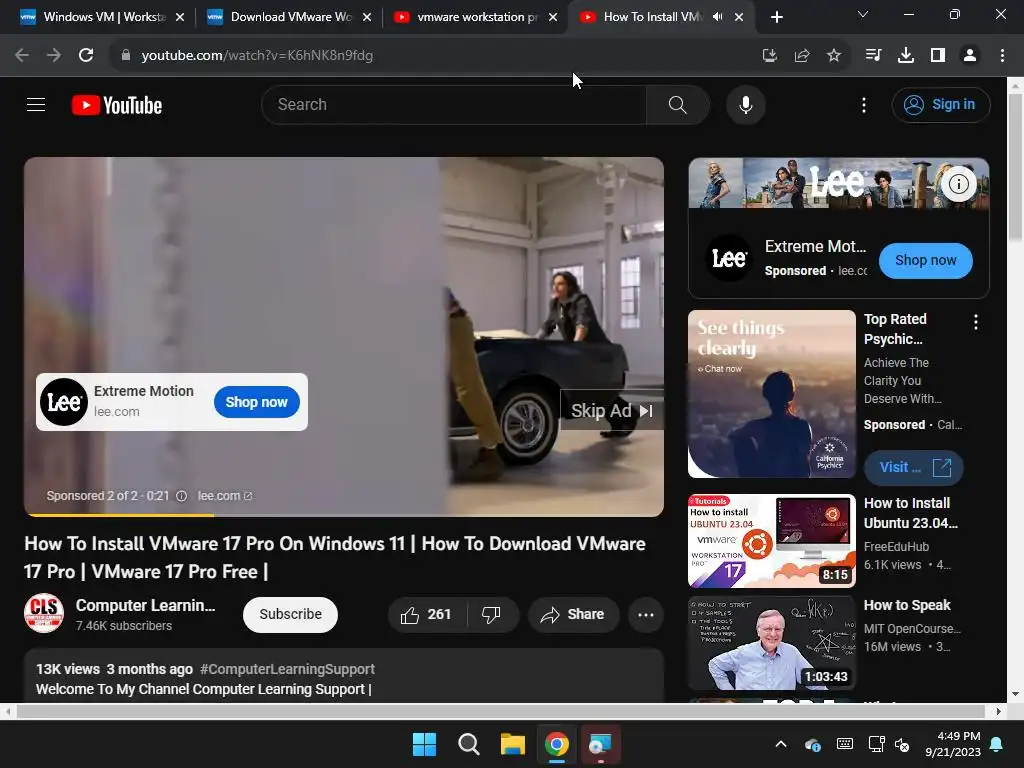
Task: Skip the ad
Action: point(612,411)
